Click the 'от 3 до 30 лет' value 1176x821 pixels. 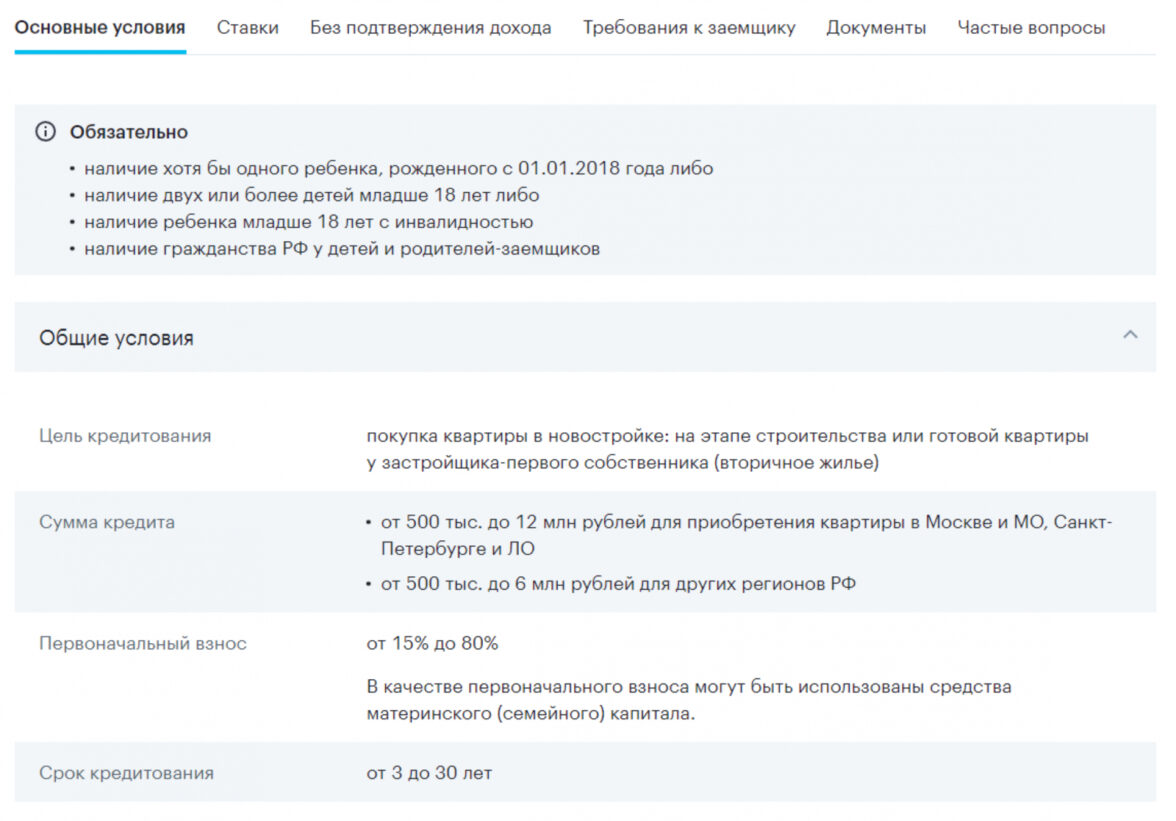click(429, 773)
